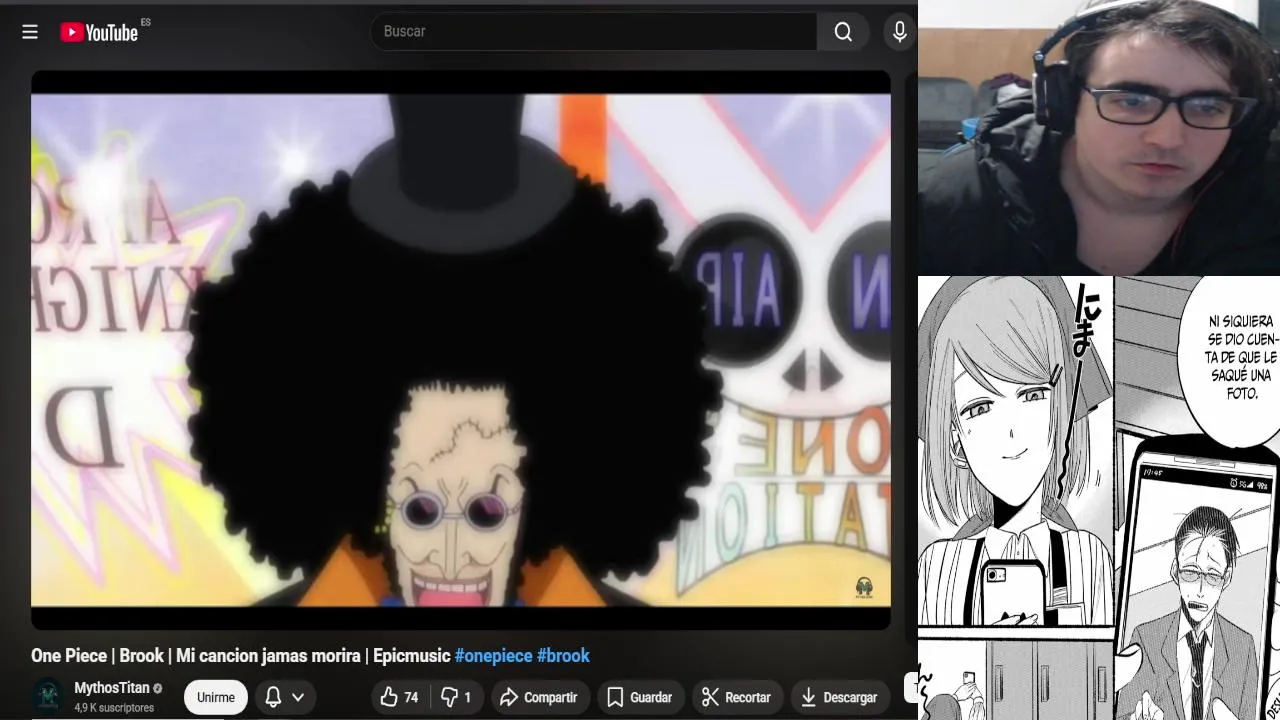This screenshot has width=1280, height=720.
Task: Open the YouTube hamburger guide menu
Action: click(x=30, y=32)
